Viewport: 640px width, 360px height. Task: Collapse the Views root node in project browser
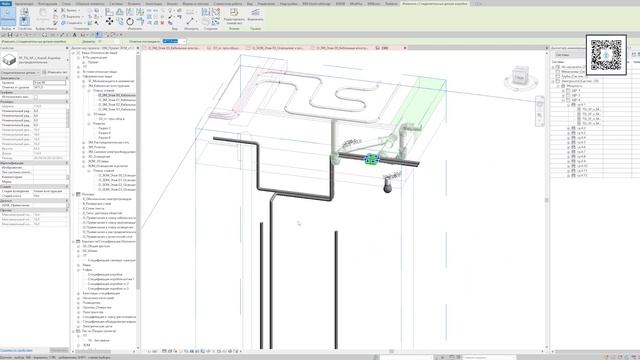pos(74,53)
